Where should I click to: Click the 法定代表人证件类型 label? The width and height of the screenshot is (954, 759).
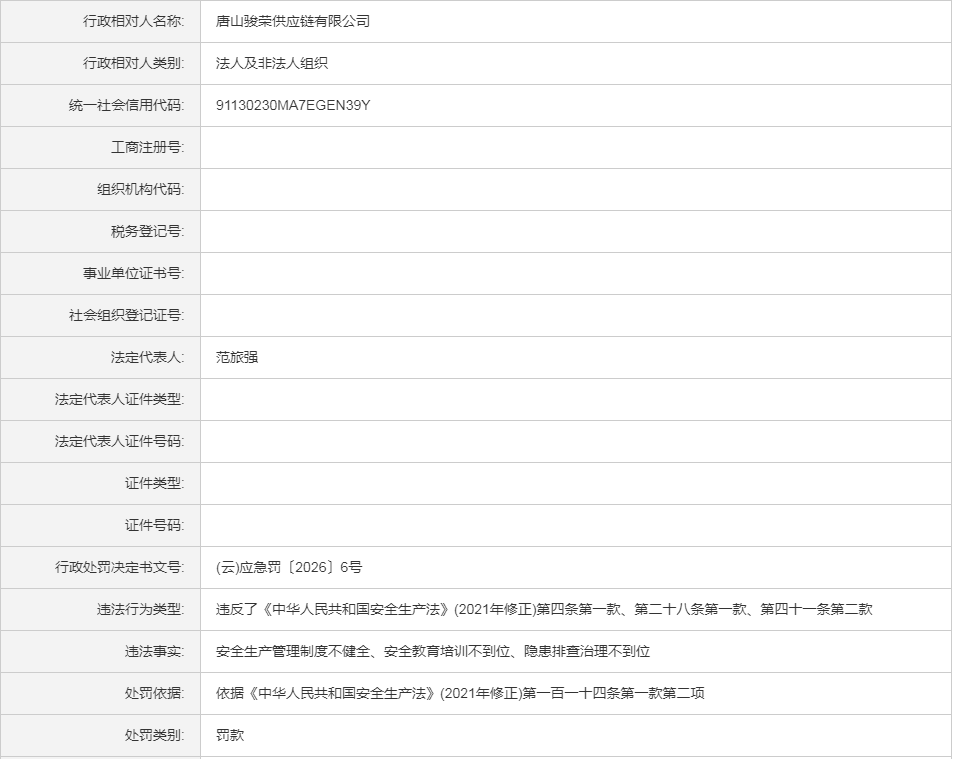click(x=119, y=399)
